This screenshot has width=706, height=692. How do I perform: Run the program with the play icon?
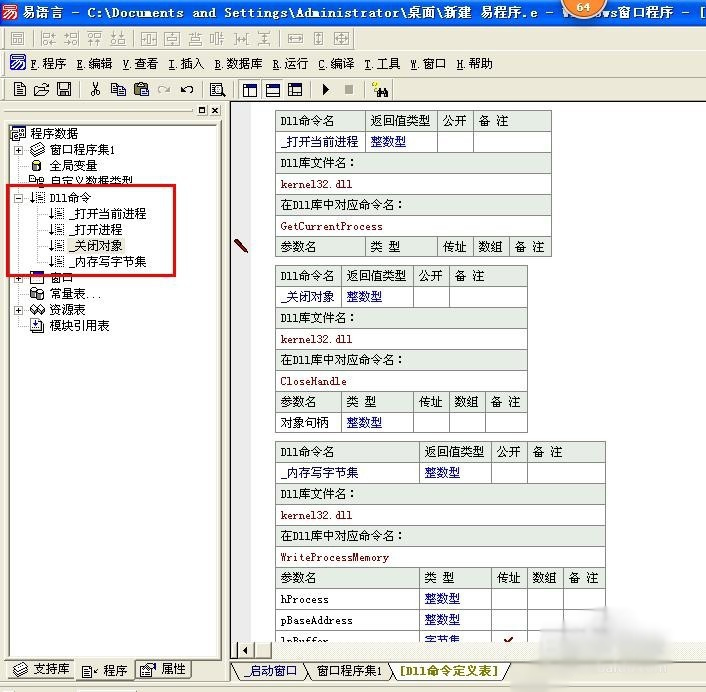pos(326,90)
